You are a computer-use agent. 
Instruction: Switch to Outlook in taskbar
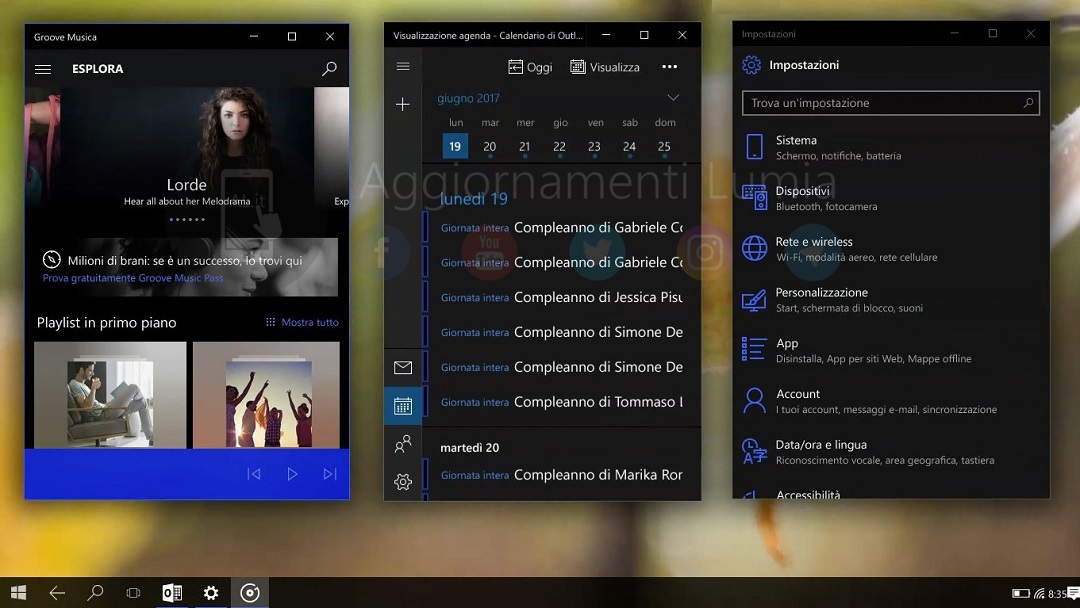click(172, 592)
